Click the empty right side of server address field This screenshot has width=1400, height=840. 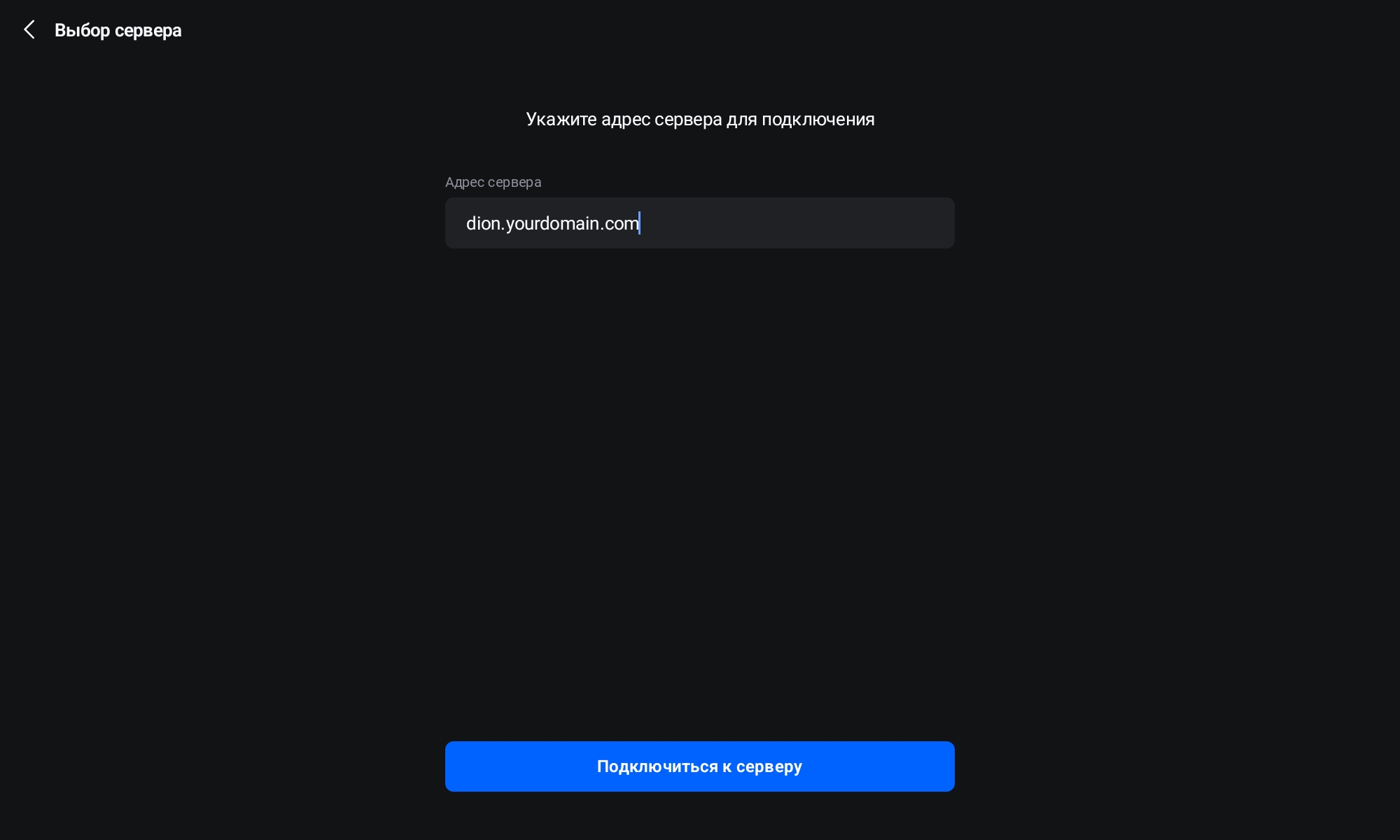[798, 223]
